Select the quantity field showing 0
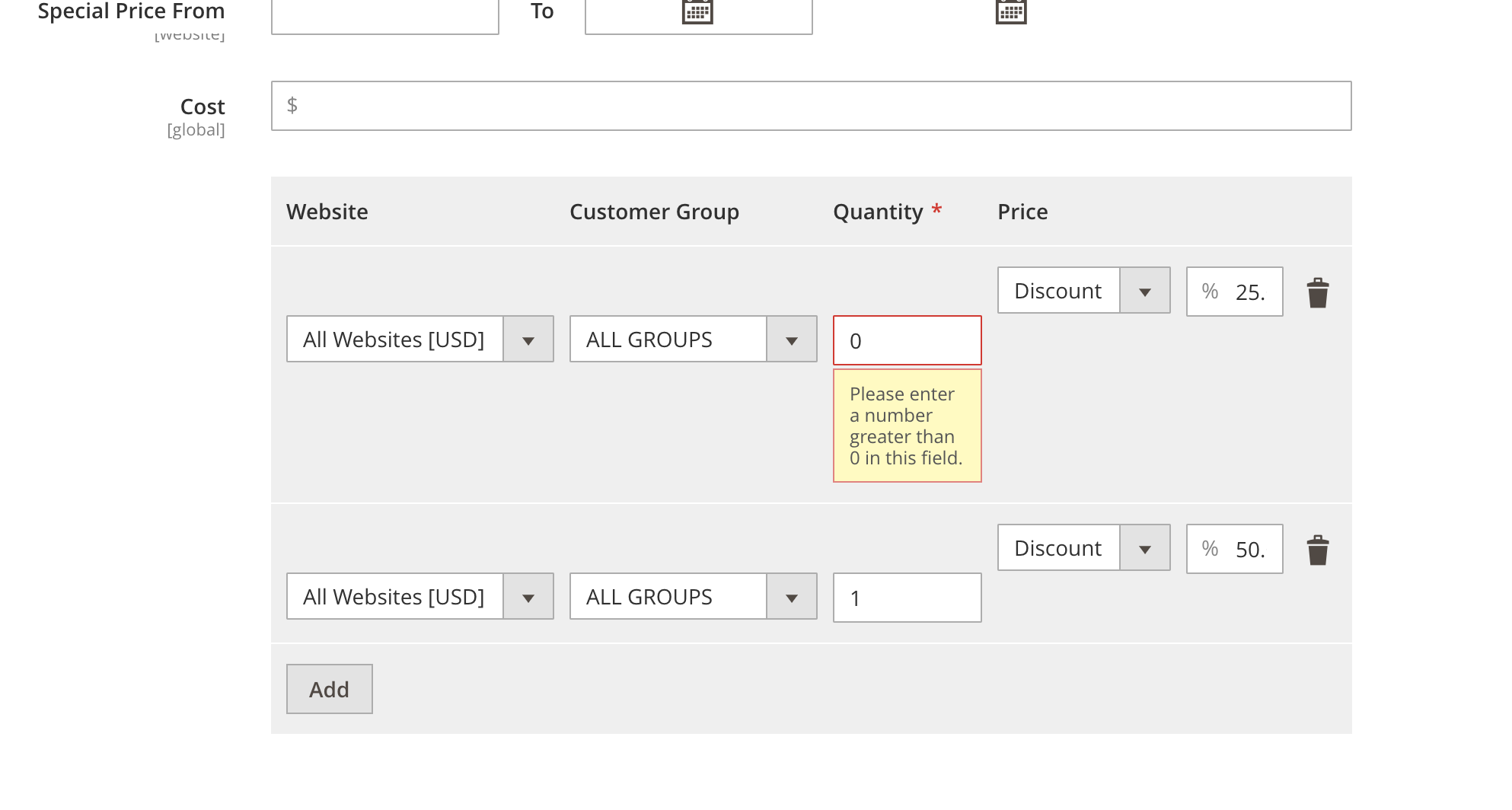 [x=908, y=340]
